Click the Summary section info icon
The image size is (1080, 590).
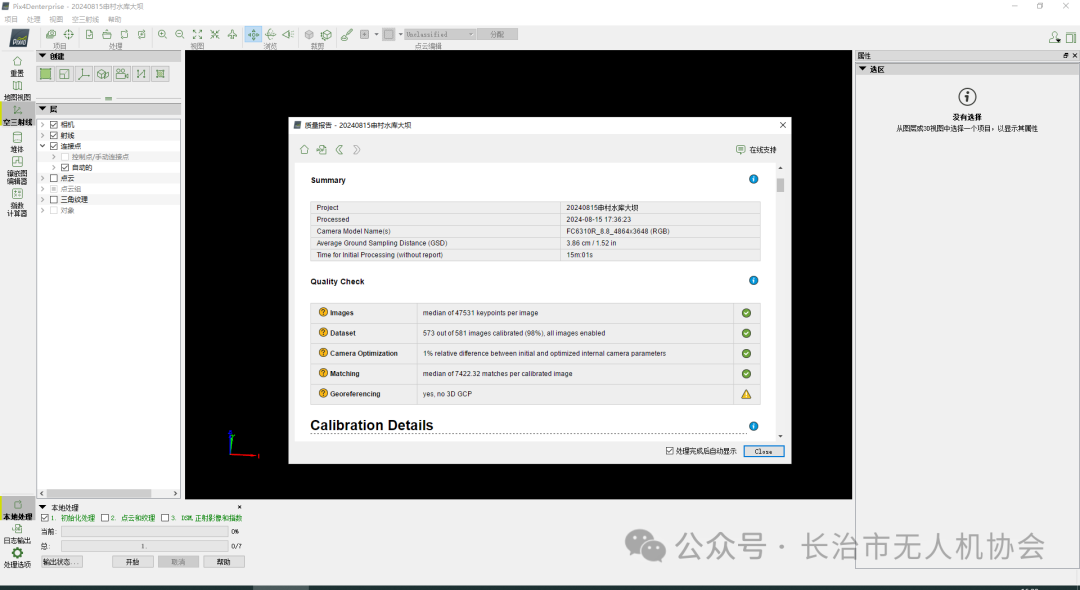(x=754, y=179)
